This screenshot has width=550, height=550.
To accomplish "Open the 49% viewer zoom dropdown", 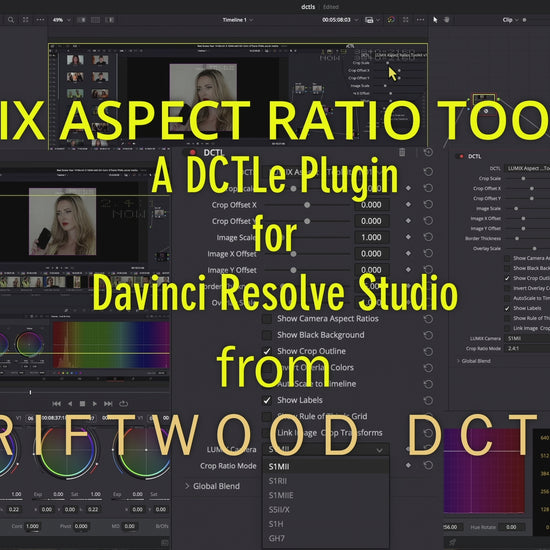I will tap(61, 20).
